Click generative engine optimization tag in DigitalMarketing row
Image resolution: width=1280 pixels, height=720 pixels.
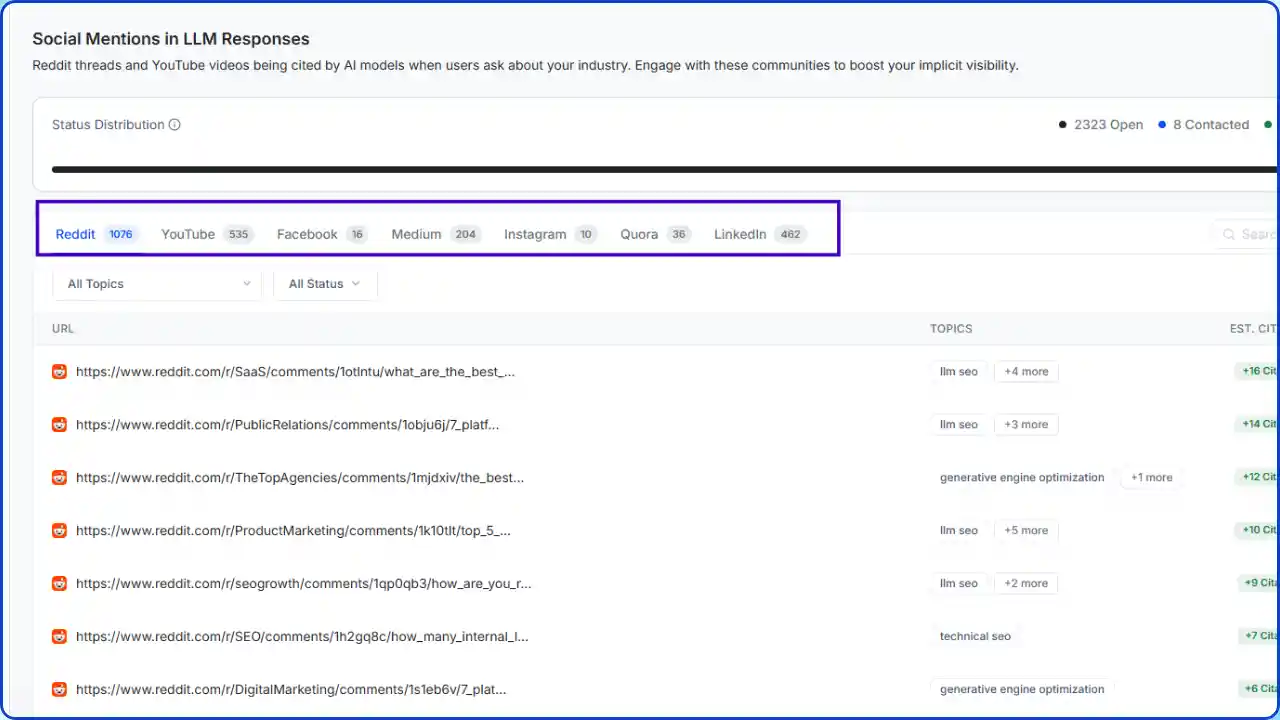pyautogui.click(x=1022, y=689)
